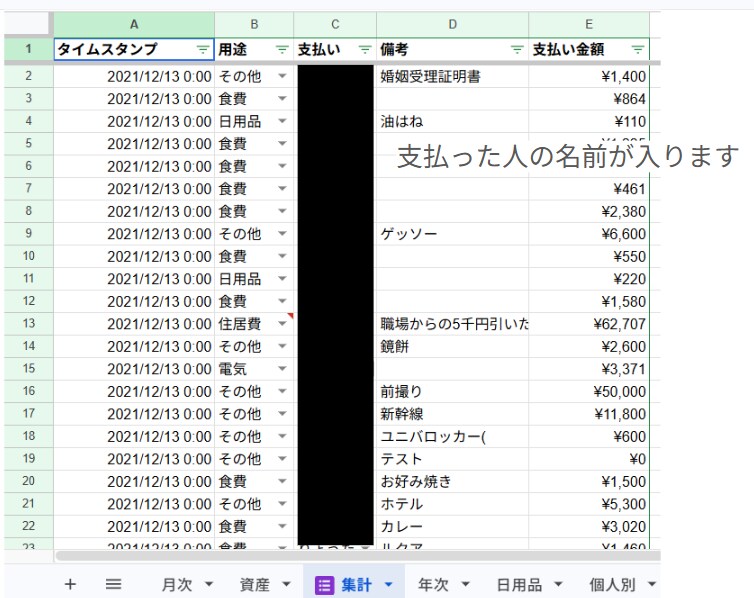Switch to the 個人別 sheet tab
754x598 pixels.
[x=612, y=585]
